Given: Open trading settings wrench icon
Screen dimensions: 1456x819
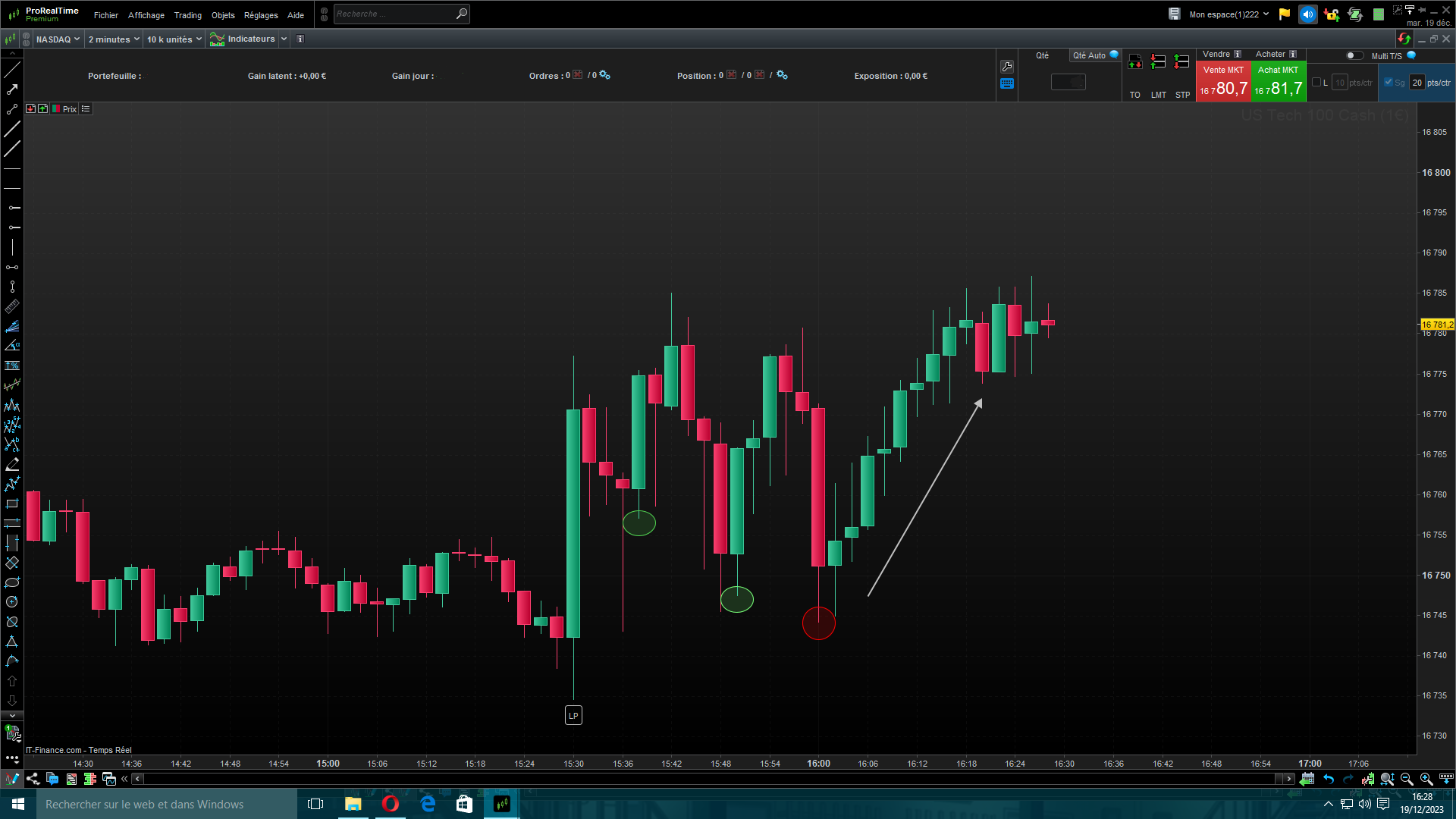Looking at the screenshot, I should (x=1007, y=67).
